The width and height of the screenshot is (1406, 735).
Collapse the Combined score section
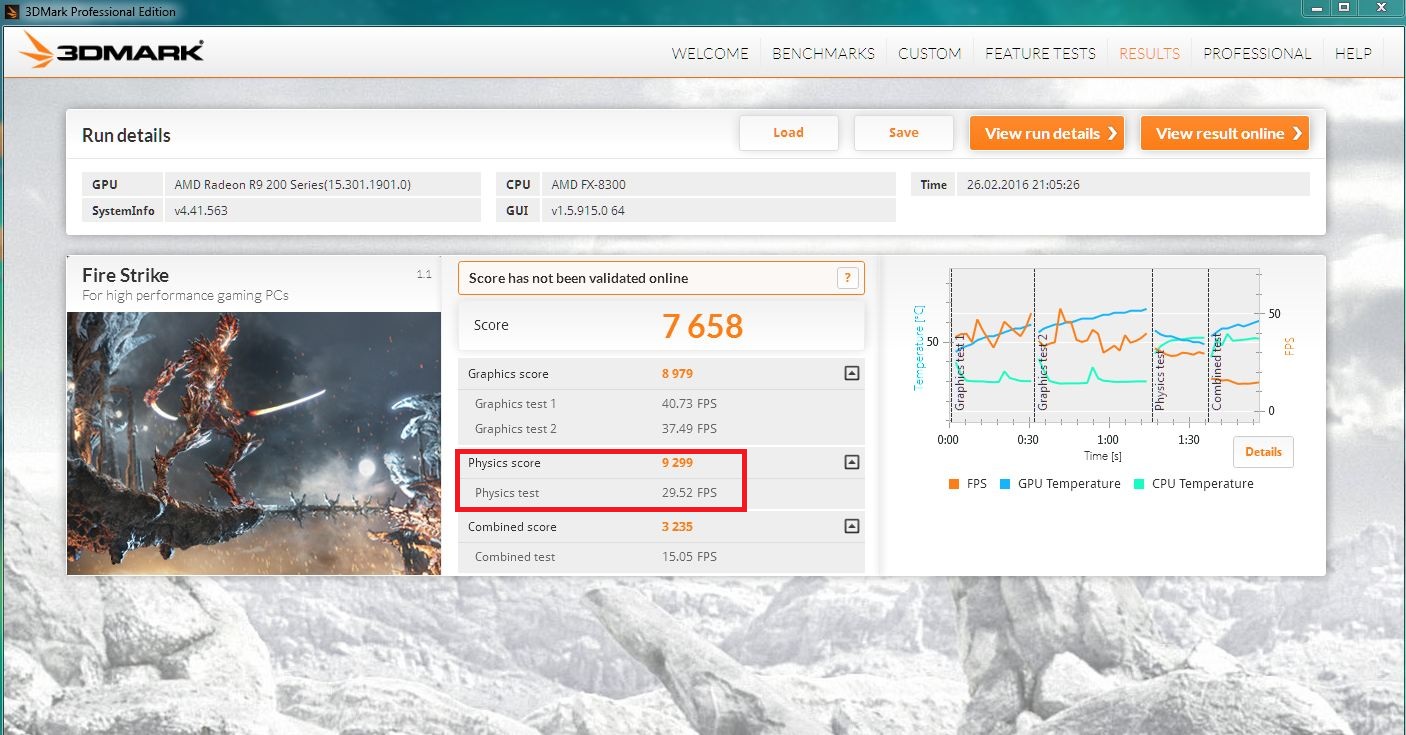pos(851,526)
